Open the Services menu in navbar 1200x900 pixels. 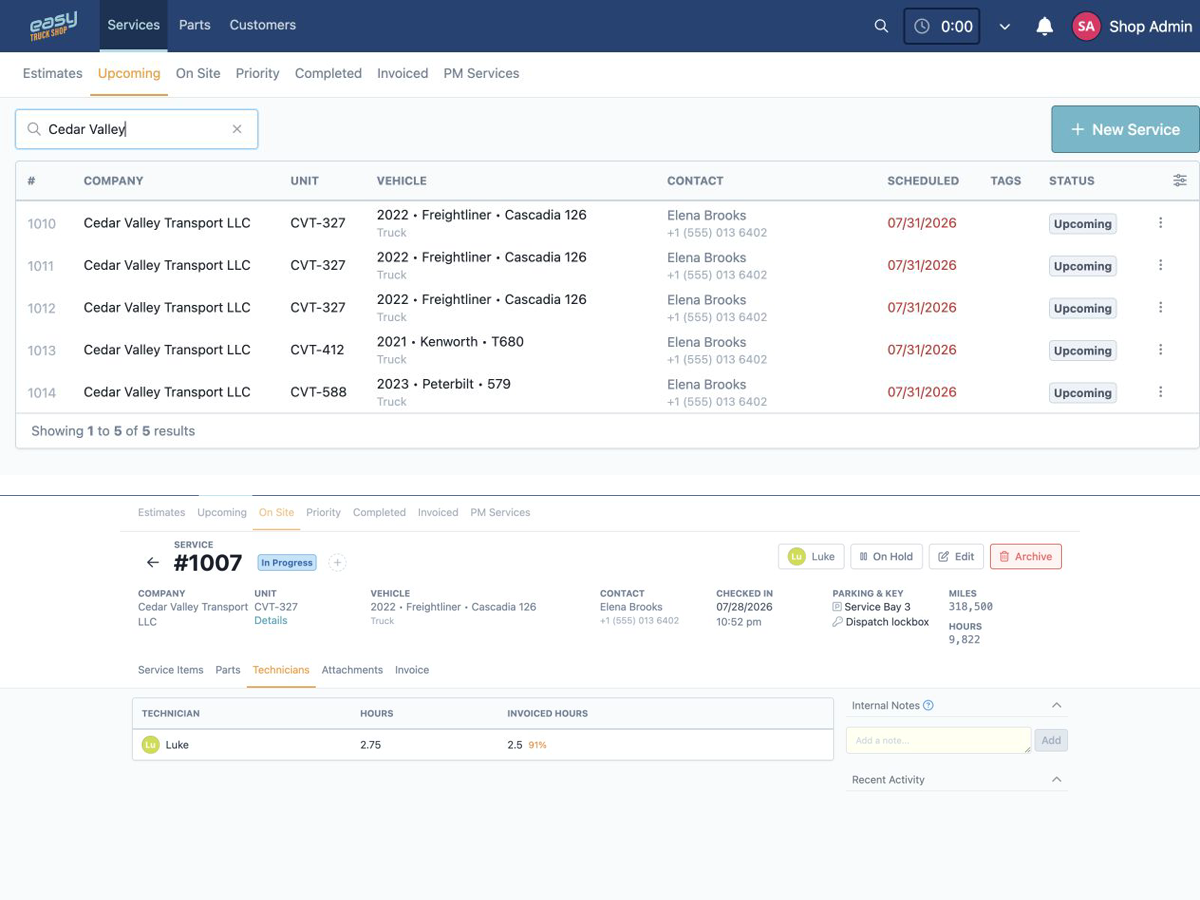[133, 25]
